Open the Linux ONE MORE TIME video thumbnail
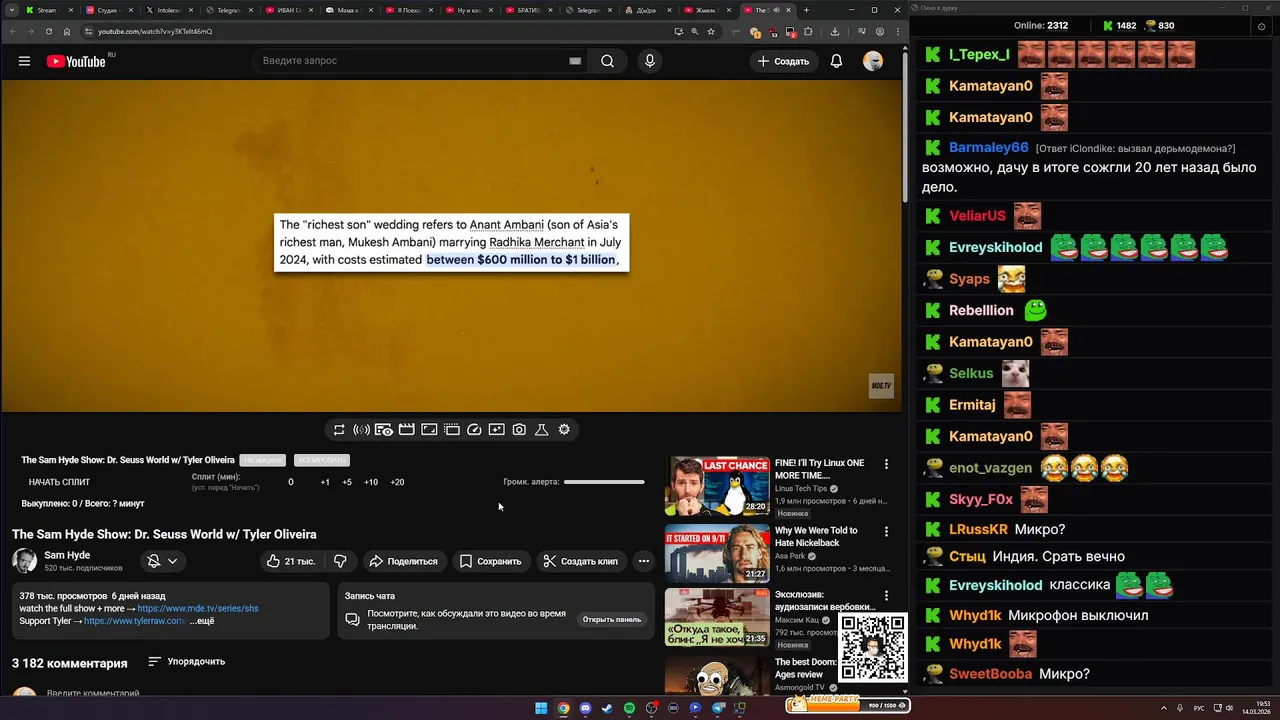1280x720 pixels. point(717,486)
